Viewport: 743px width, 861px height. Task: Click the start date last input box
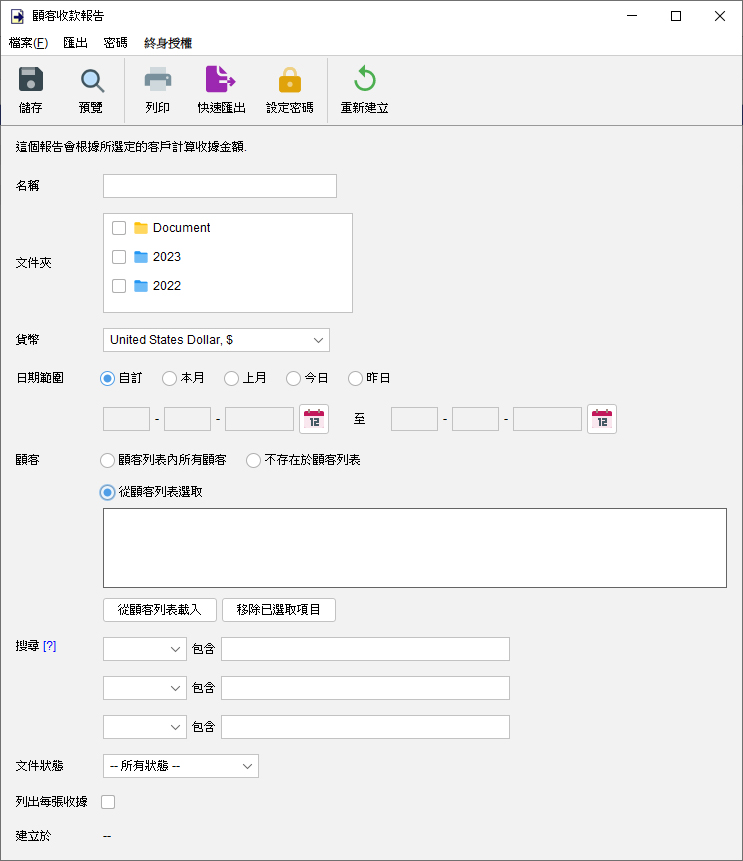pos(259,419)
